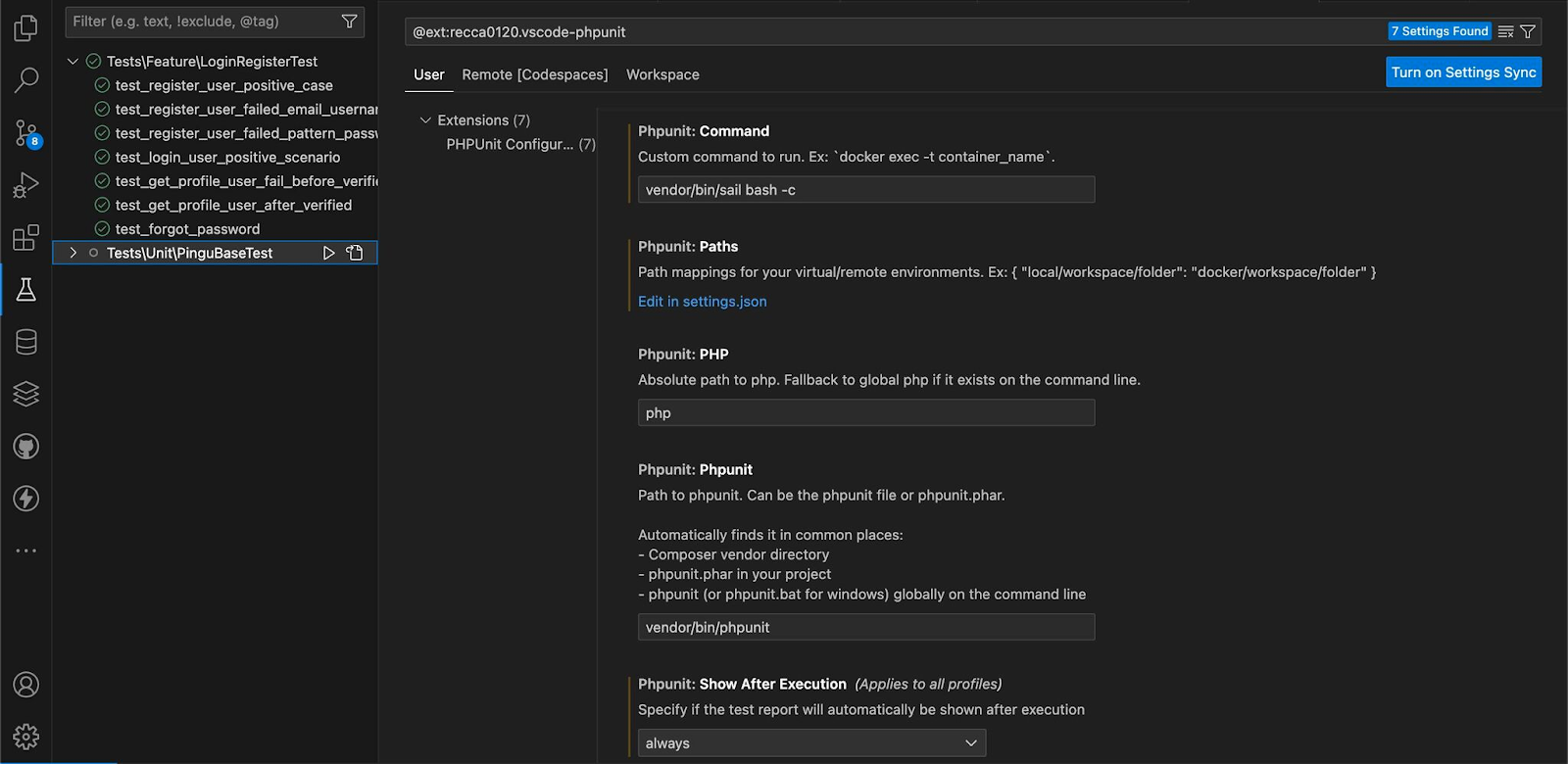
Task: Open Edit in settings.json link
Action: pyautogui.click(x=703, y=302)
